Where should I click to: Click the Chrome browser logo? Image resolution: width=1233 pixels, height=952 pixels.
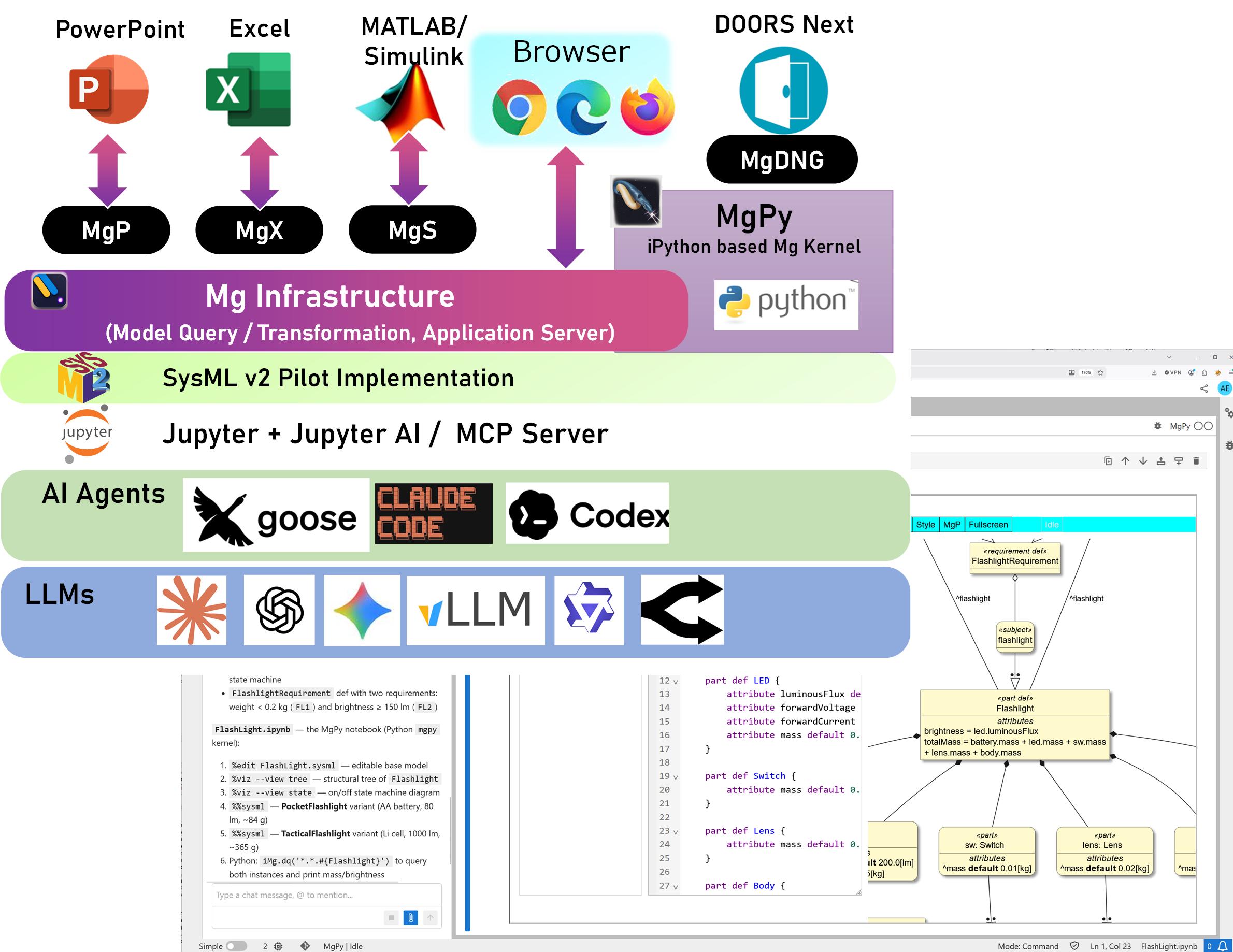pos(519,107)
